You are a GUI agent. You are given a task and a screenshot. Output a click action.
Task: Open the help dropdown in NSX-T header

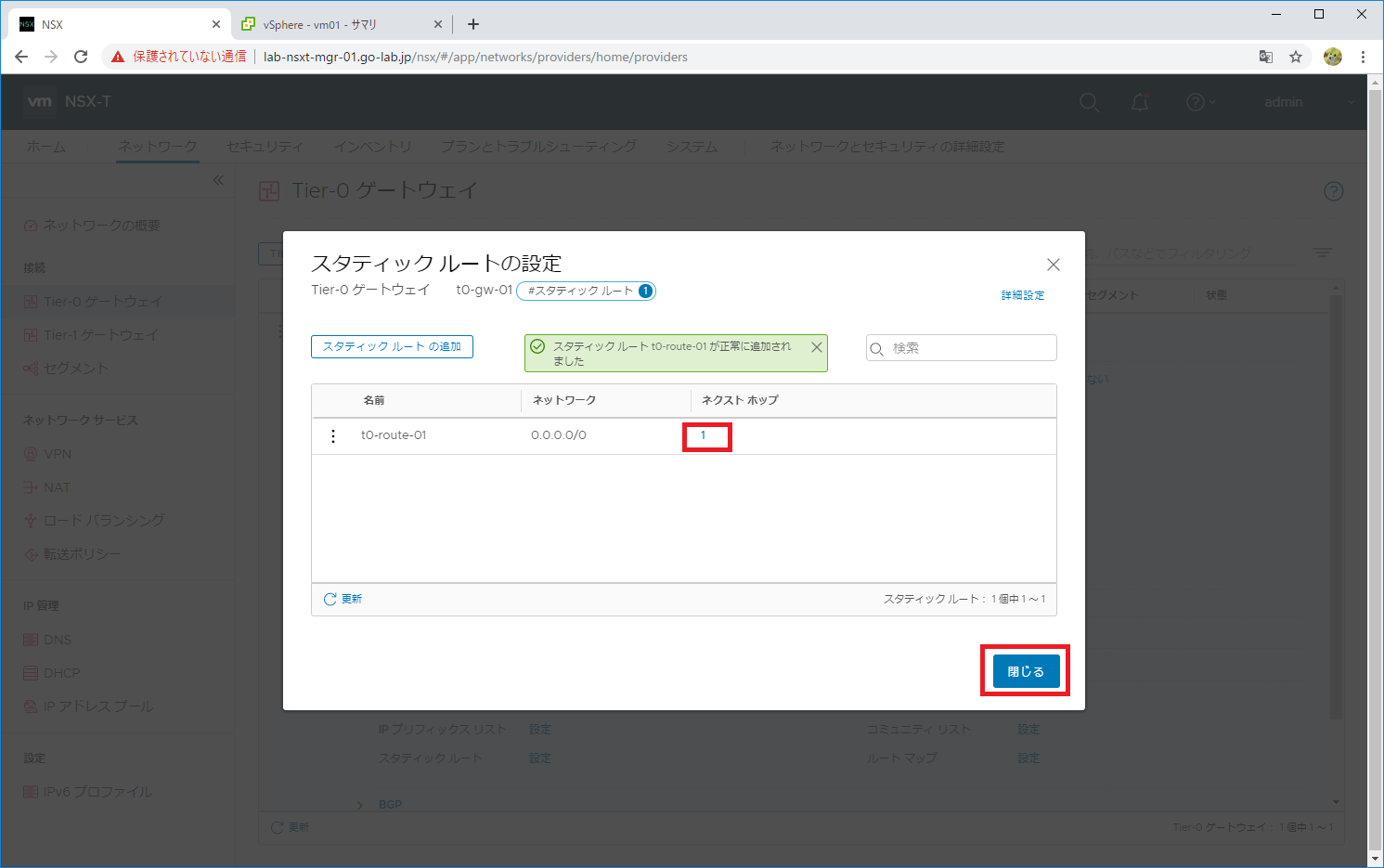coord(1200,102)
